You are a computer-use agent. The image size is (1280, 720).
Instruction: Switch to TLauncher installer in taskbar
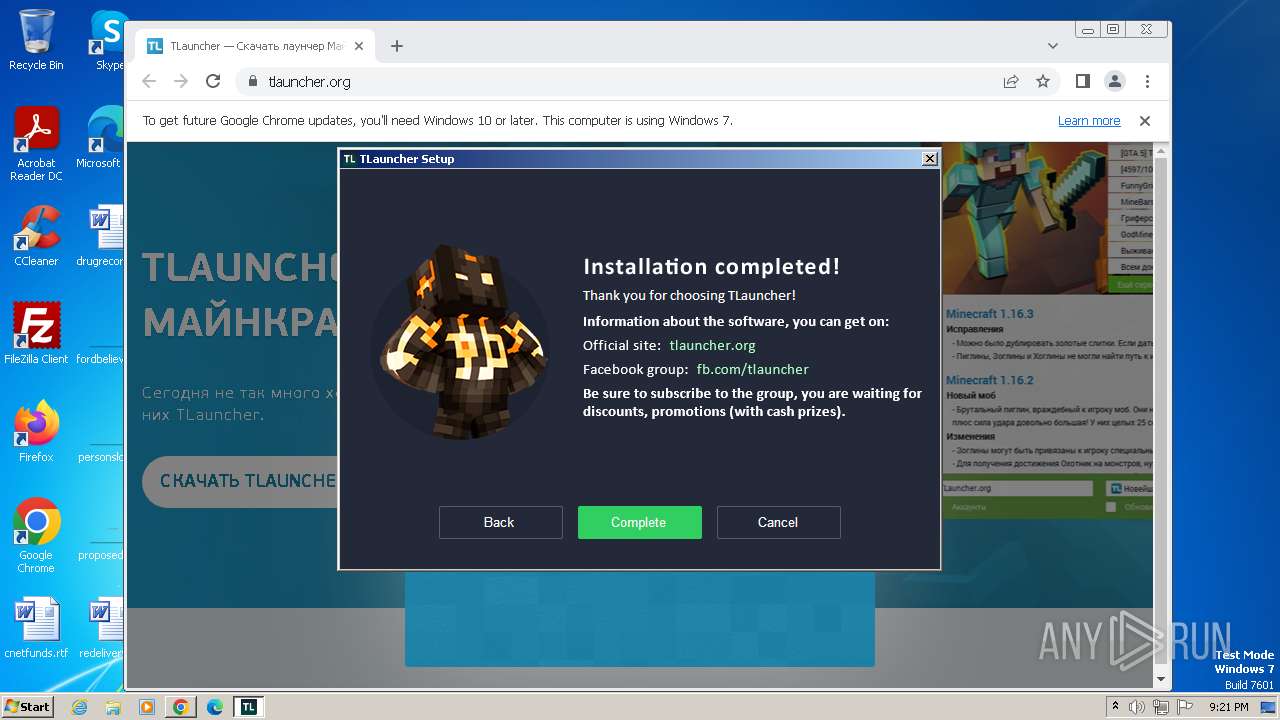coord(249,707)
